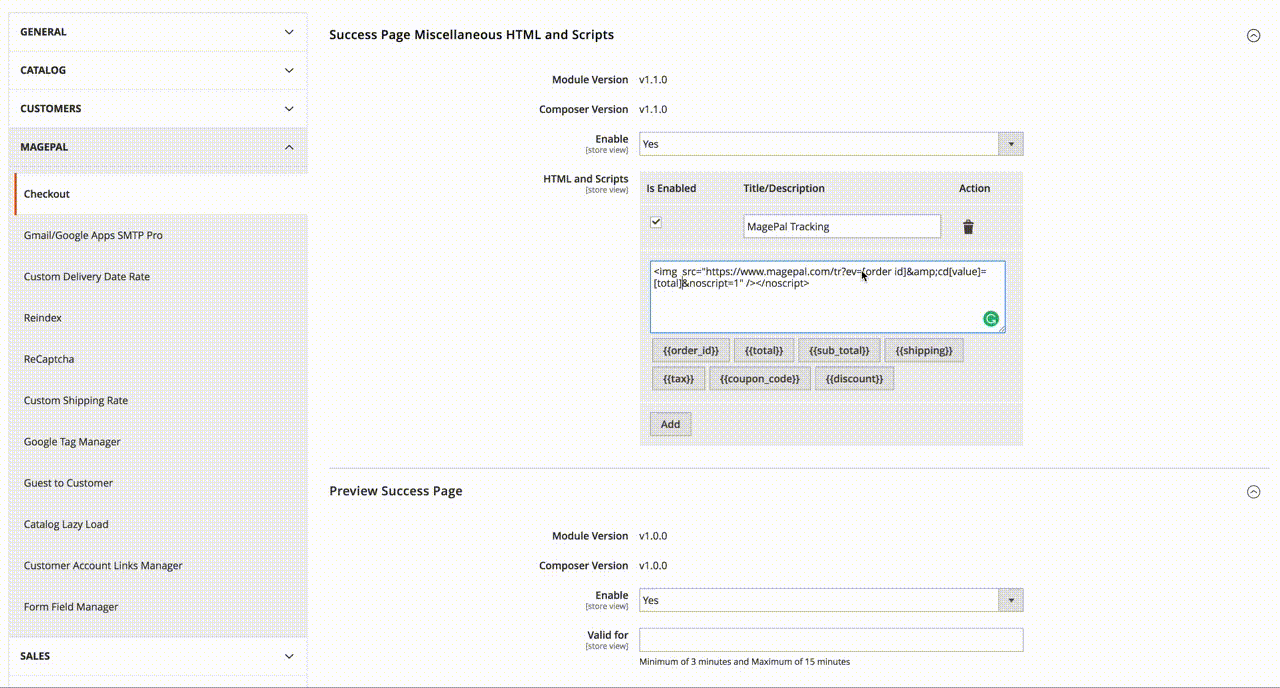
Task: Expand the GENERAL sidebar section
Action: coord(158,32)
